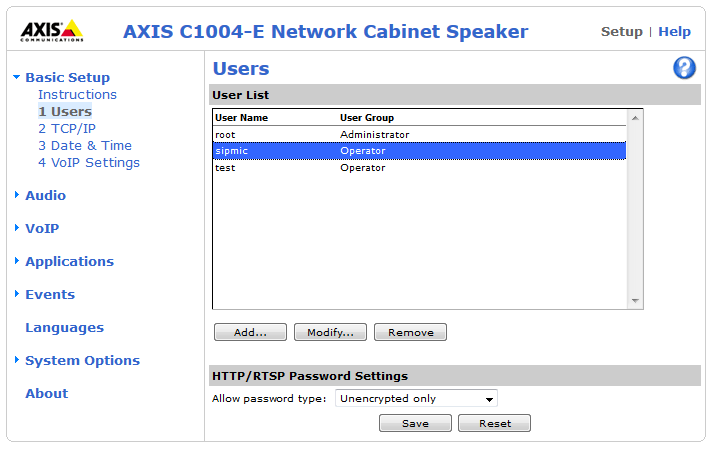Image resolution: width=721 pixels, height=452 pixels.
Task: Open VoIP Settings step
Action: point(89,162)
